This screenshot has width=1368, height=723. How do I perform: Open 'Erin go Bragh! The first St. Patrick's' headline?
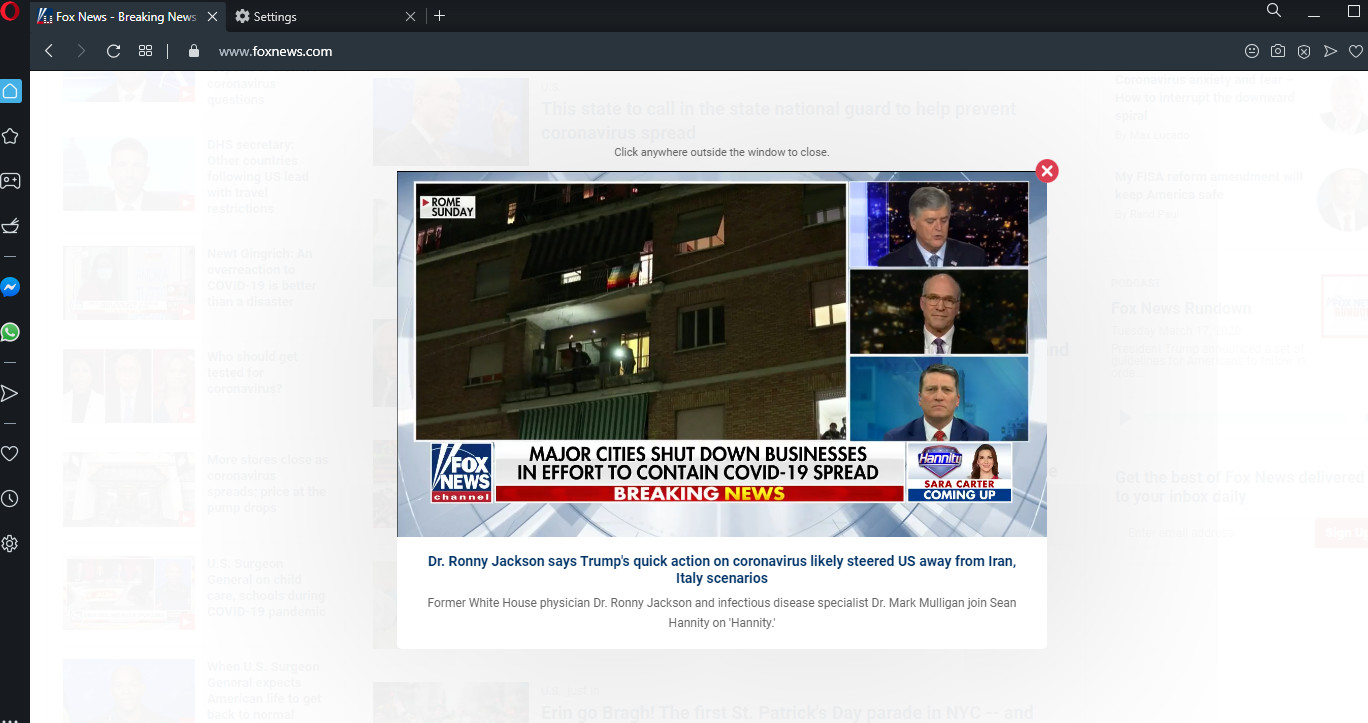[787, 713]
